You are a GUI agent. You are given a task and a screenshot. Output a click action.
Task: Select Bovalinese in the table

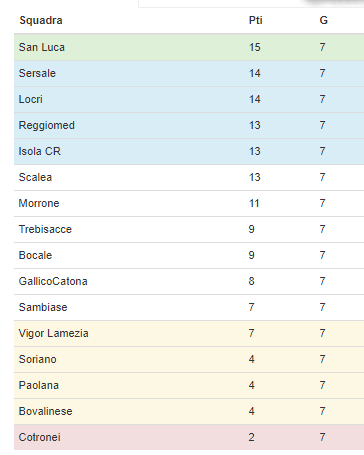tap(45, 411)
